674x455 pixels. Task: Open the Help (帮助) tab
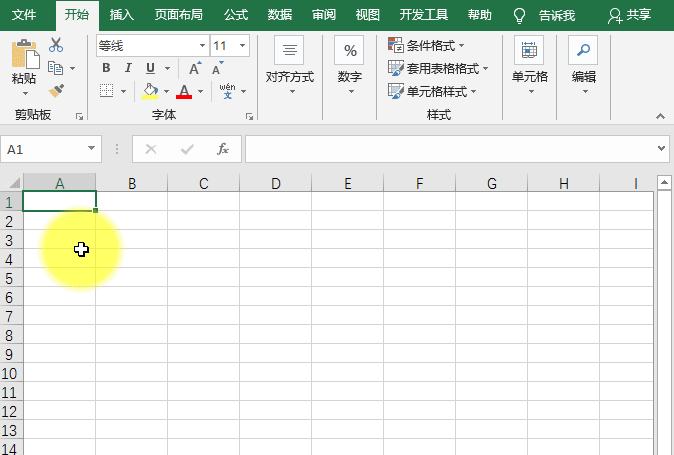pos(480,15)
